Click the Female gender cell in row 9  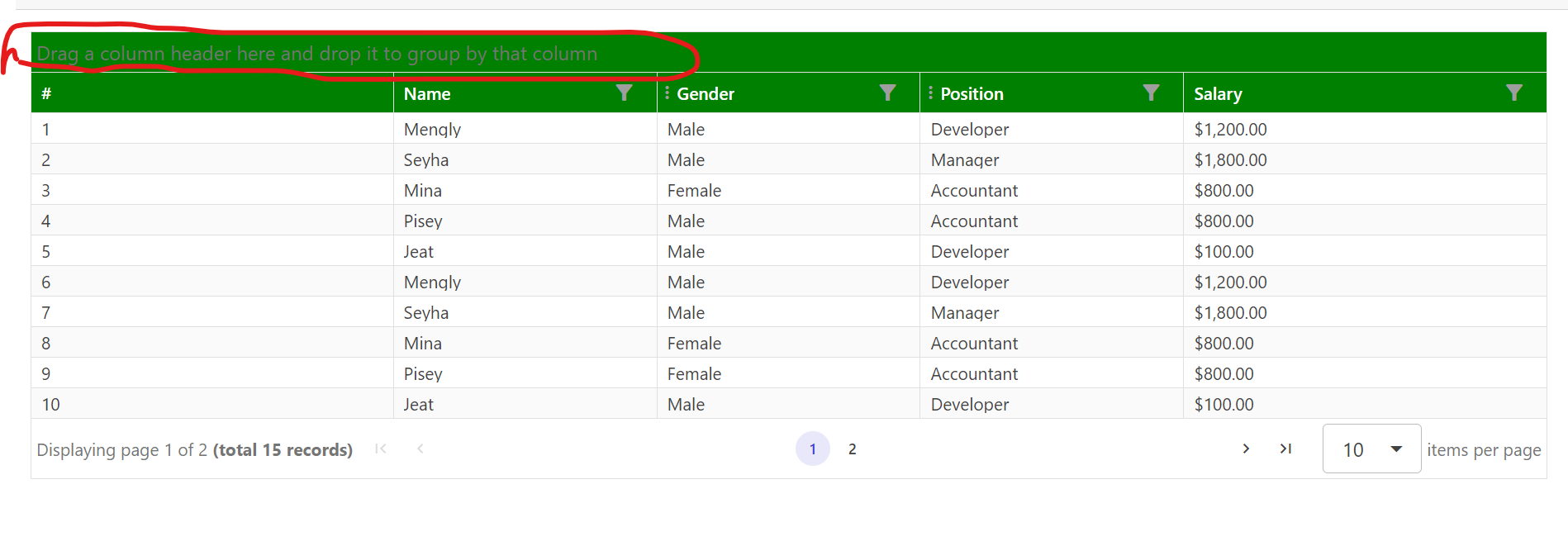pos(788,373)
